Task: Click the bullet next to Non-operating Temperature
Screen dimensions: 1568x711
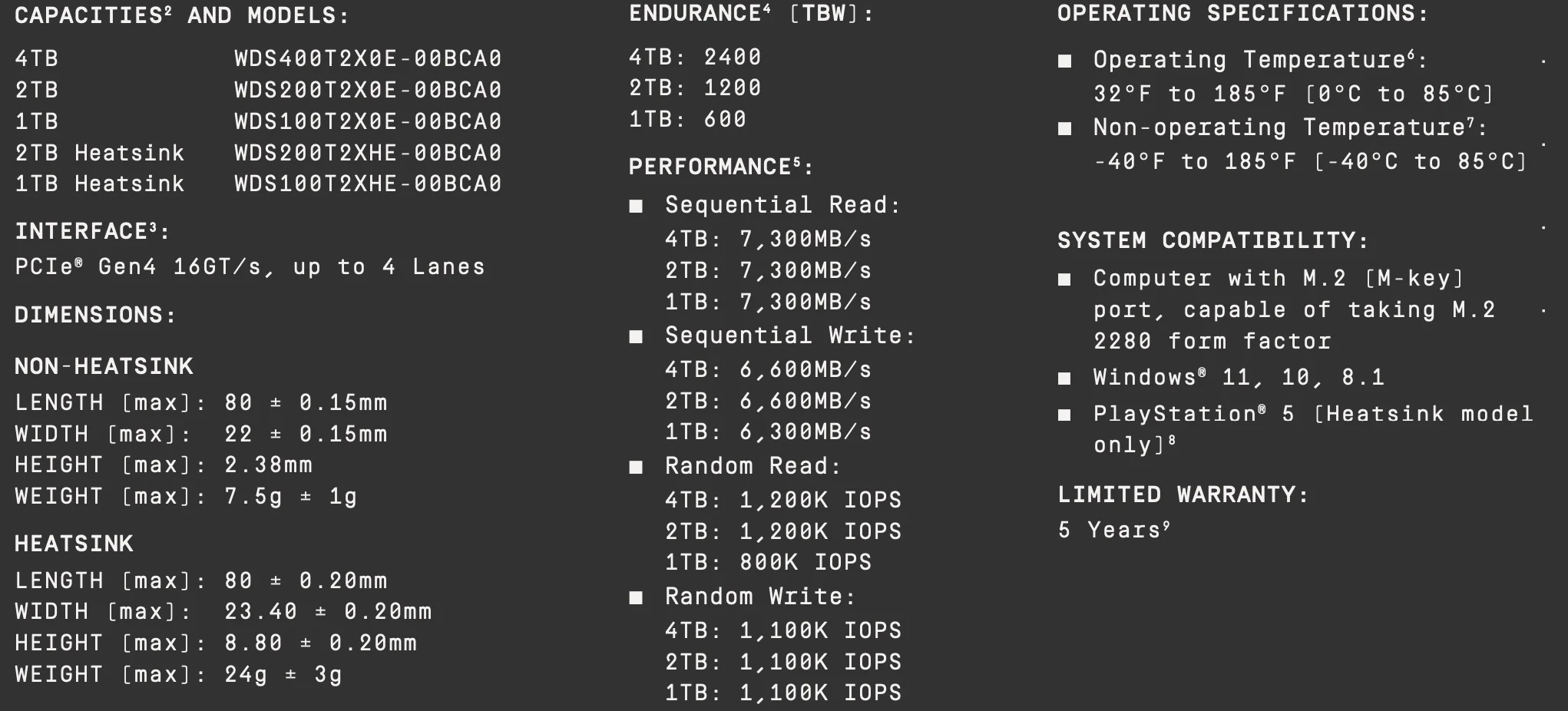Action: pyautogui.click(x=1064, y=128)
